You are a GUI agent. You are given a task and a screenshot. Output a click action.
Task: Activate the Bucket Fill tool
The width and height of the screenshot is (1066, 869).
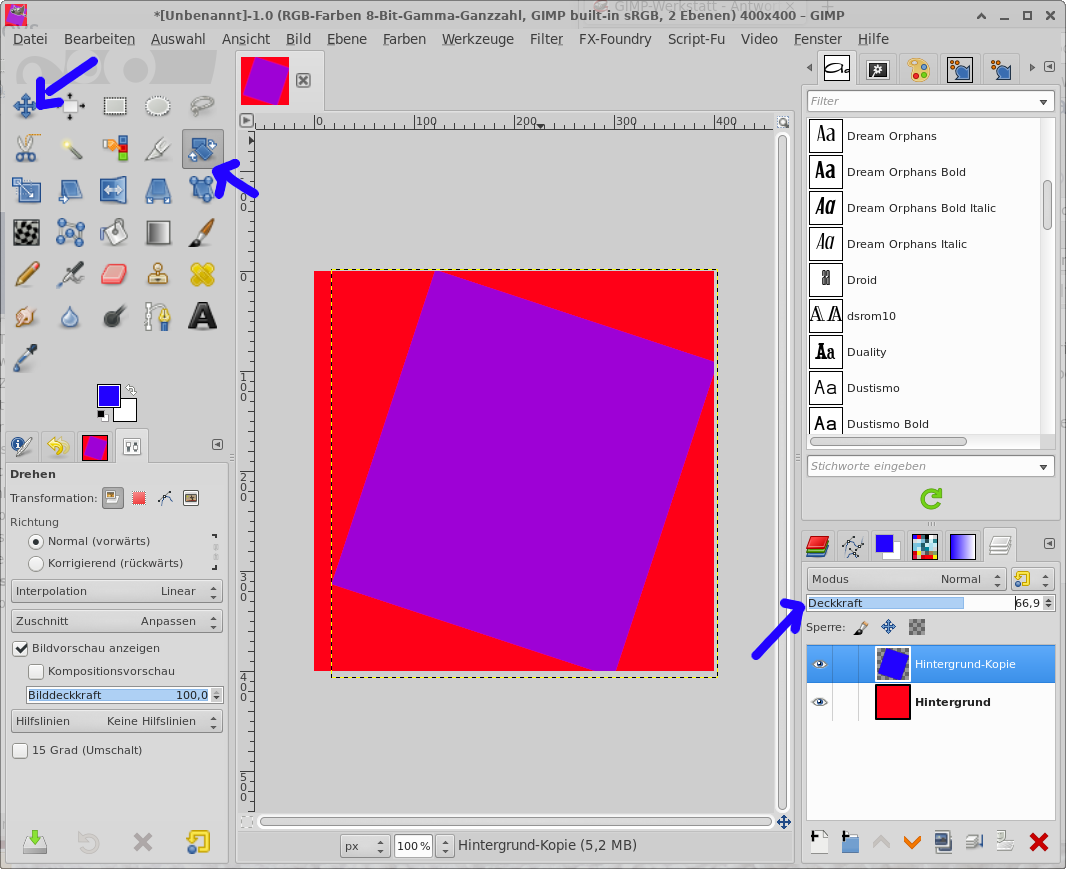[115, 232]
